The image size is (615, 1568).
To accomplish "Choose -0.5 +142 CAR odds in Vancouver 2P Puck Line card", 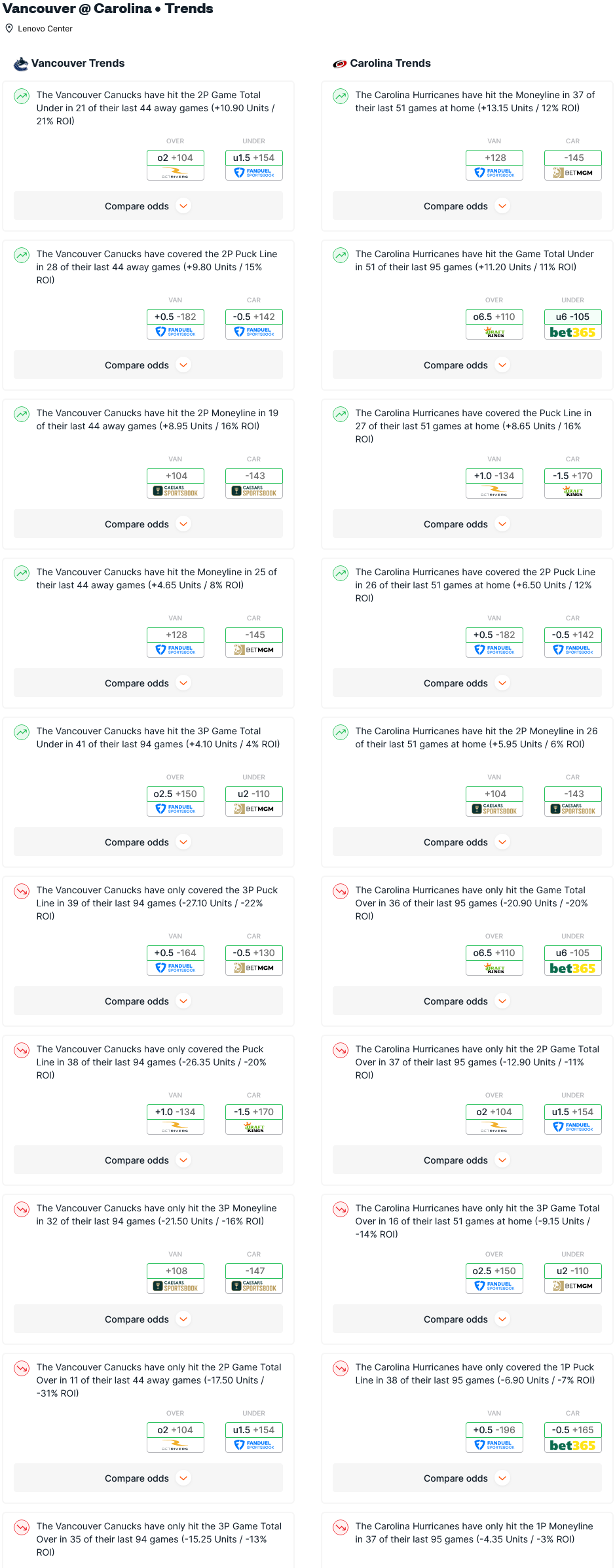I will click(254, 317).
